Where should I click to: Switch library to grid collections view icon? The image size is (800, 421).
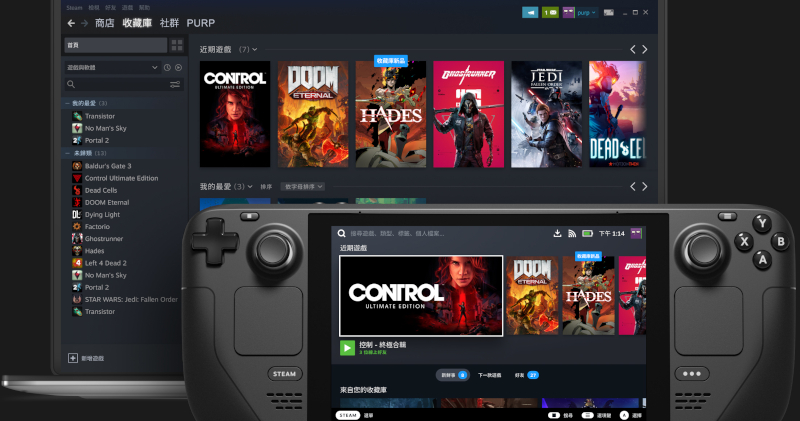point(177,45)
